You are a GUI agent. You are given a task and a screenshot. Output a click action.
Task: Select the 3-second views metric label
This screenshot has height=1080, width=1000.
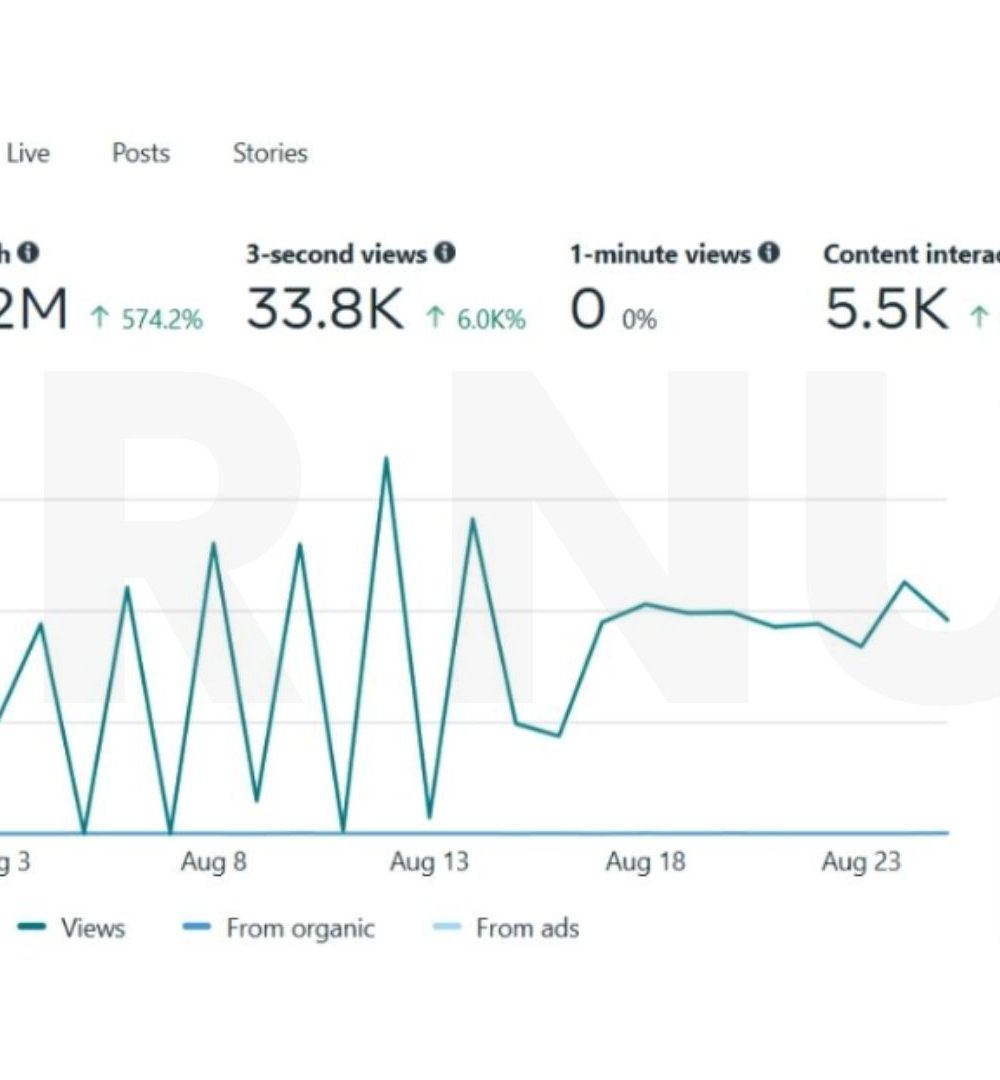(x=337, y=254)
